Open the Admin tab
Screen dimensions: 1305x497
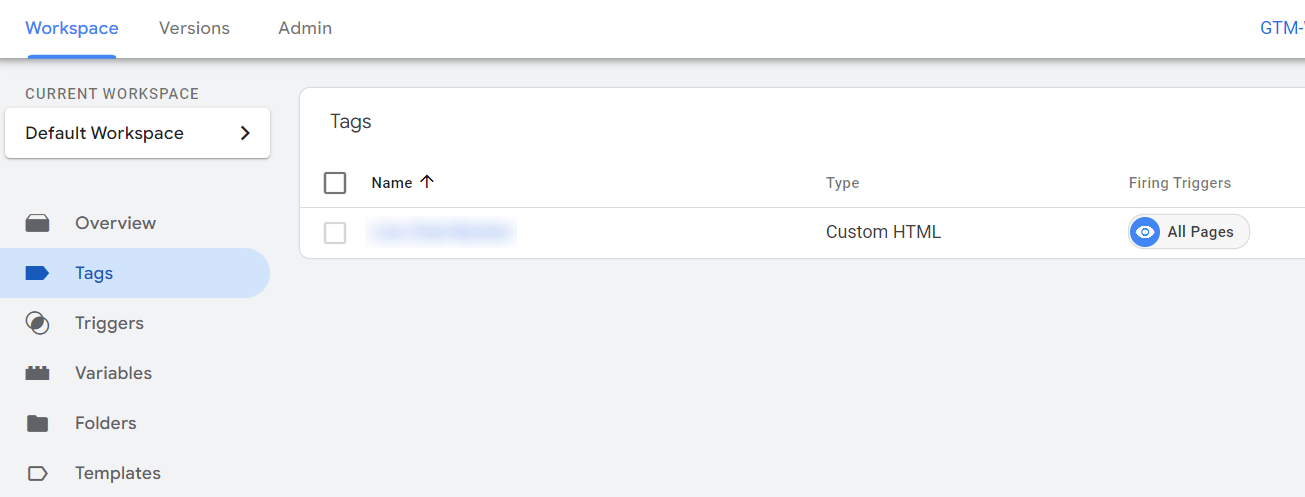(305, 28)
